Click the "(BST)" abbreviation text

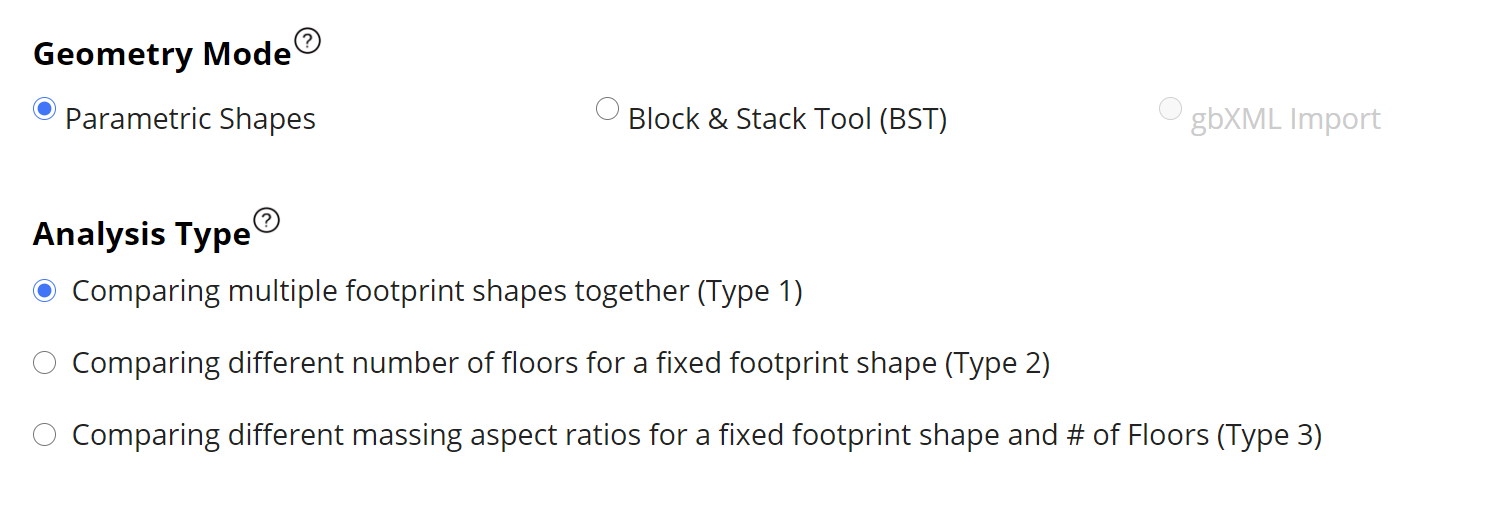point(913,119)
